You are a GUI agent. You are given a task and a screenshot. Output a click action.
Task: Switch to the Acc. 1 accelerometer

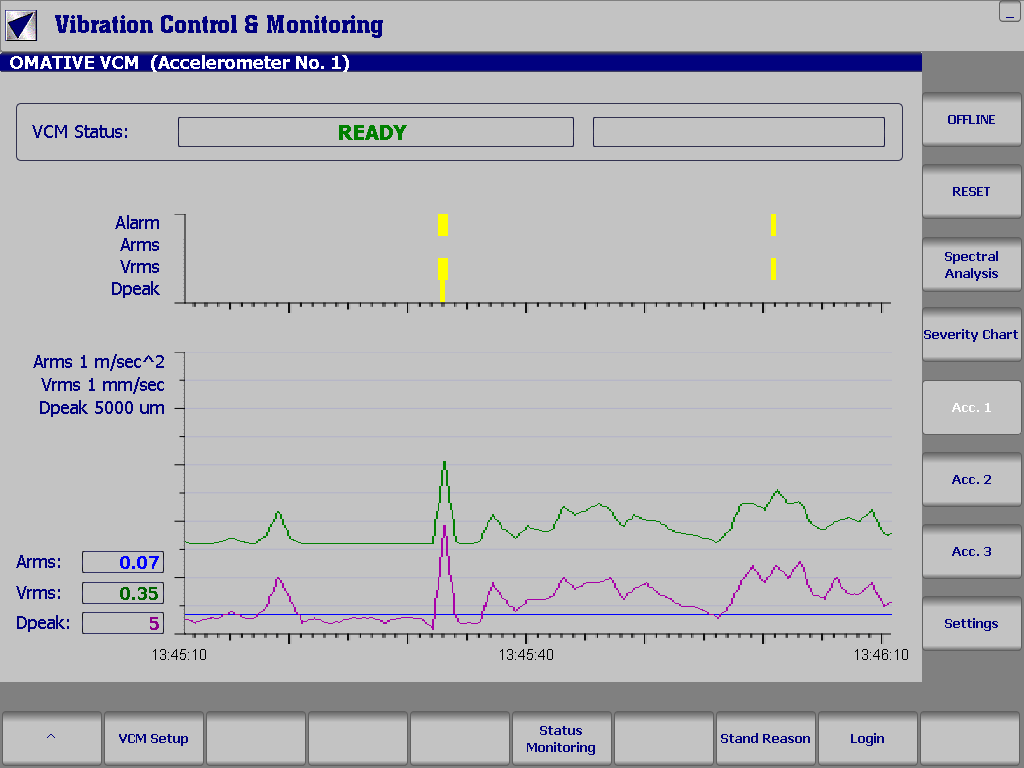[x=971, y=407]
